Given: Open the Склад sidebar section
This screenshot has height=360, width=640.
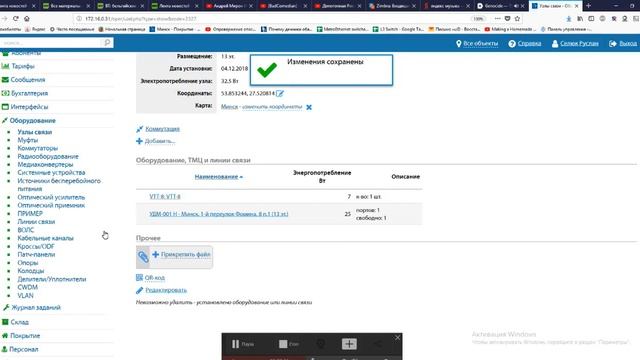Looking at the screenshot, I should pyautogui.click(x=20, y=322).
